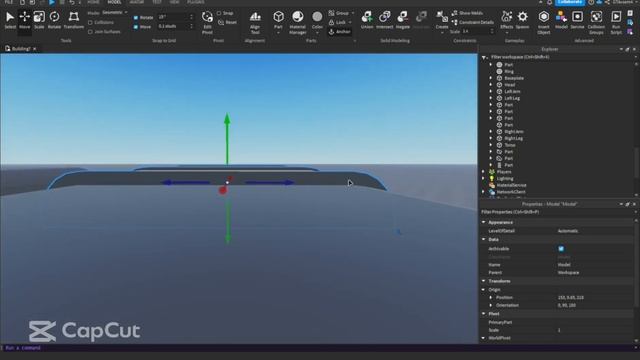640x360 pixels.
Task: Click the Union solid modeling button
Action: 367,20
